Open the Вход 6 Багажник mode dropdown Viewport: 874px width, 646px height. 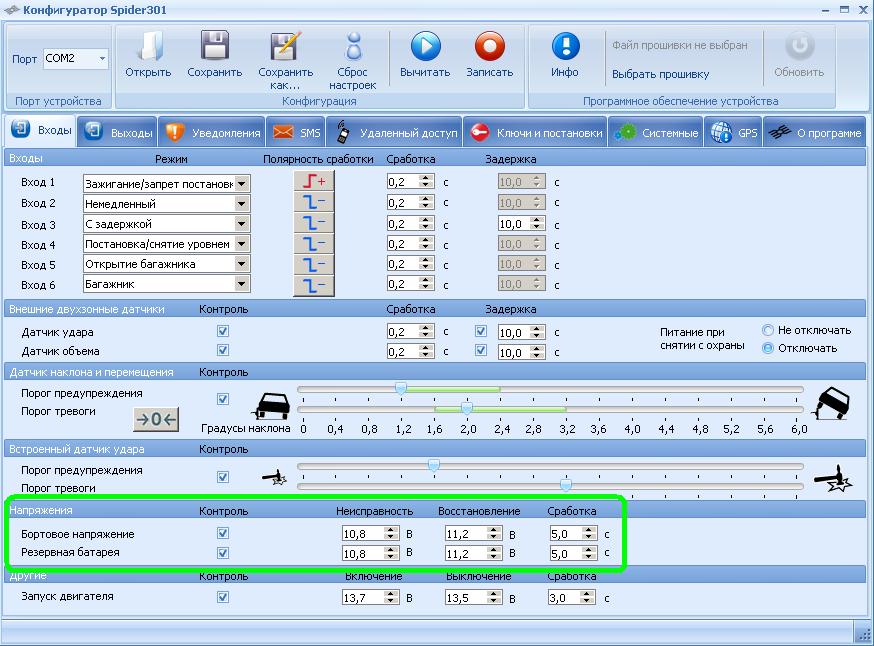241,285
